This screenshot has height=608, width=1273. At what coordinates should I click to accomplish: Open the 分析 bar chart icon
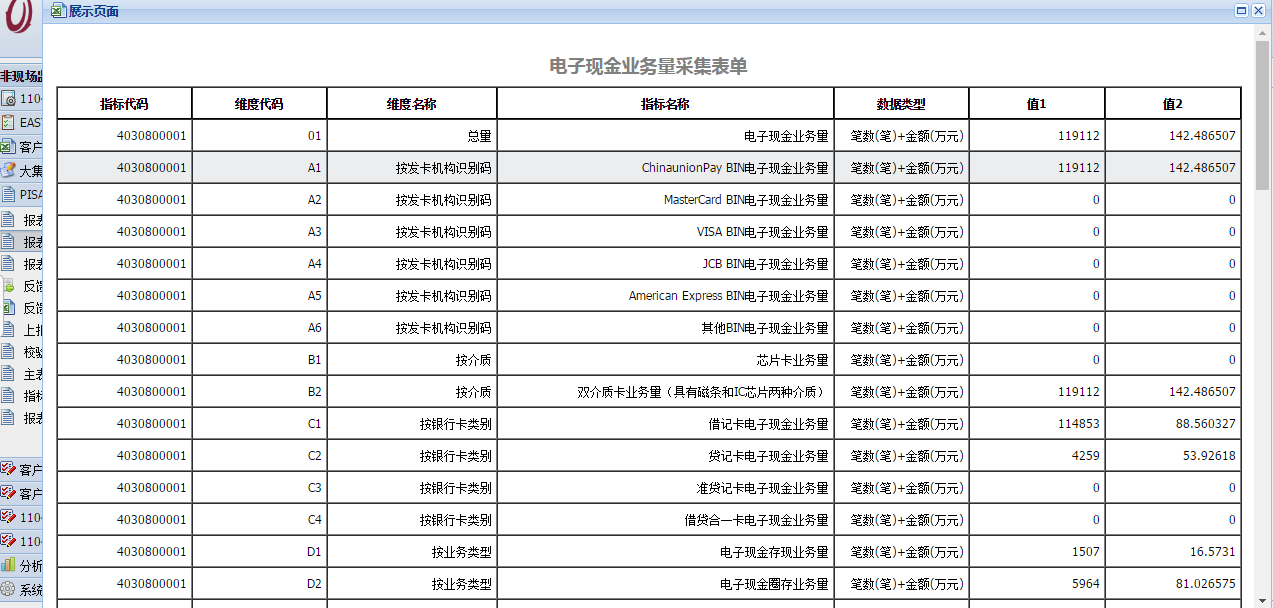9,565
